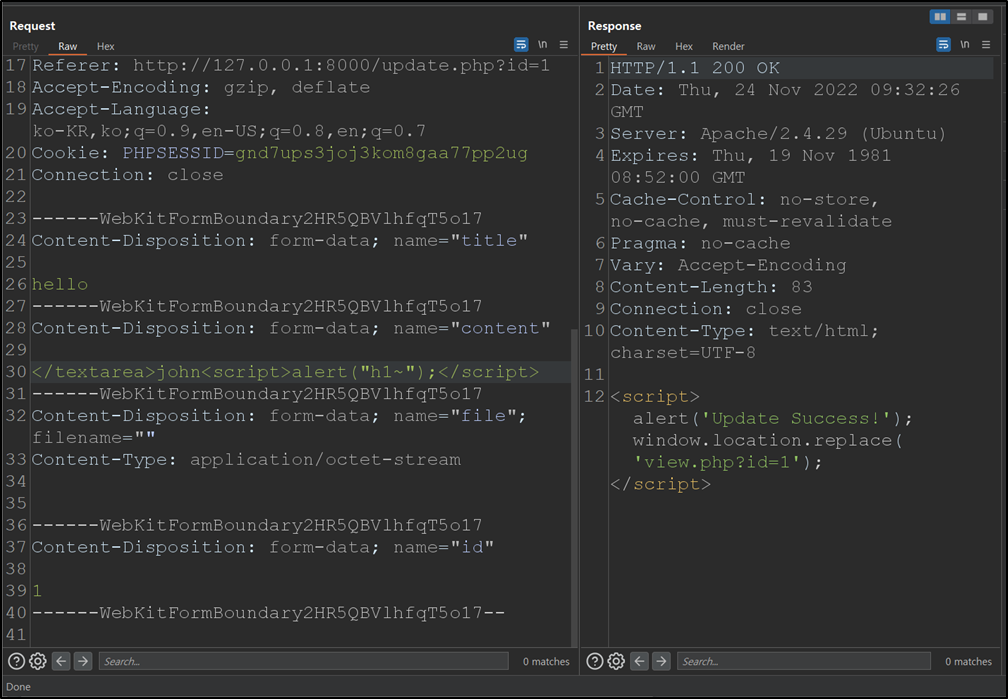The height and width of the screenshot is (699, 1008).
Task: Click the Pragma: no-cache response header
Action: coord(700,243)
